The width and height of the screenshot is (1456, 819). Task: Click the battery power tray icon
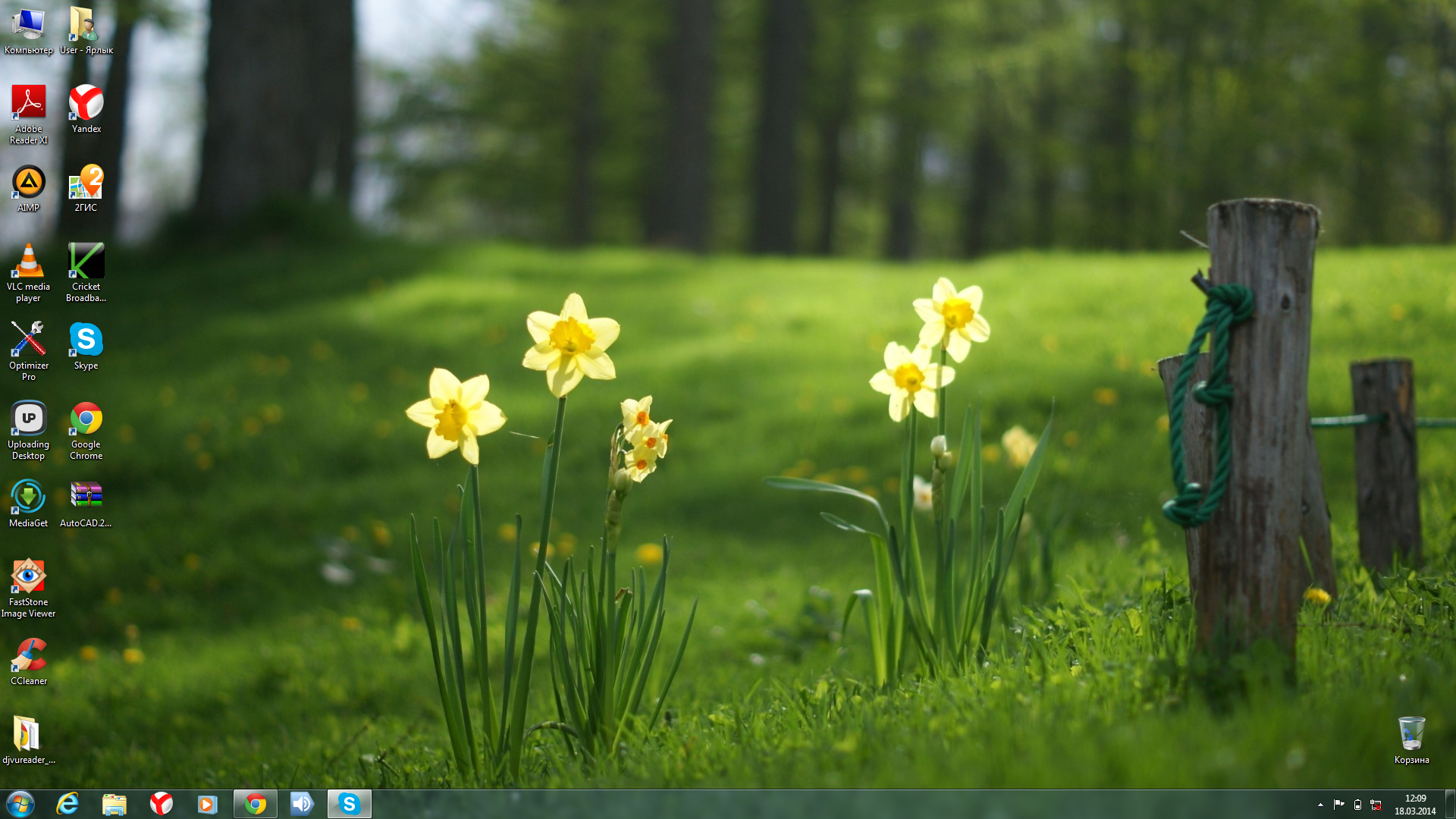click(1357, 805)
